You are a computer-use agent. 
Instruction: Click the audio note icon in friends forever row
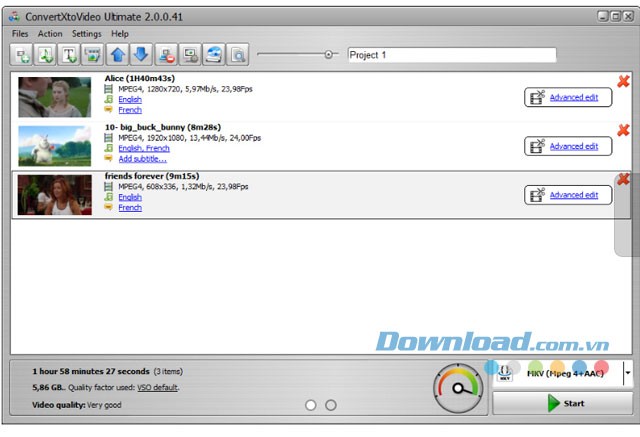pos(108,197)
